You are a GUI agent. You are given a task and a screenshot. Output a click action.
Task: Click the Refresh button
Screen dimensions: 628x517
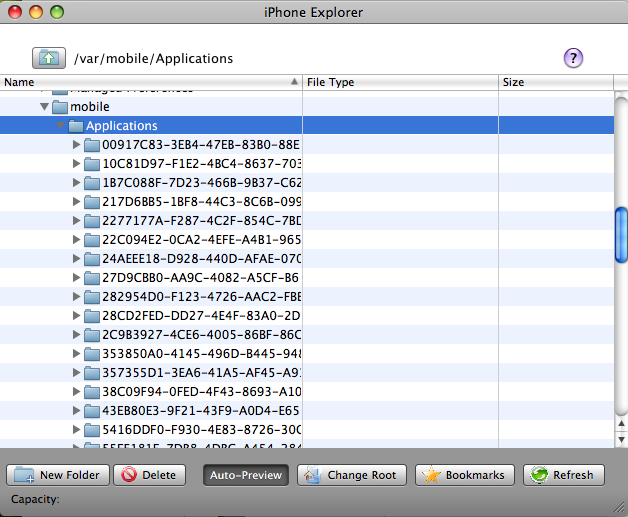point(564,475)
